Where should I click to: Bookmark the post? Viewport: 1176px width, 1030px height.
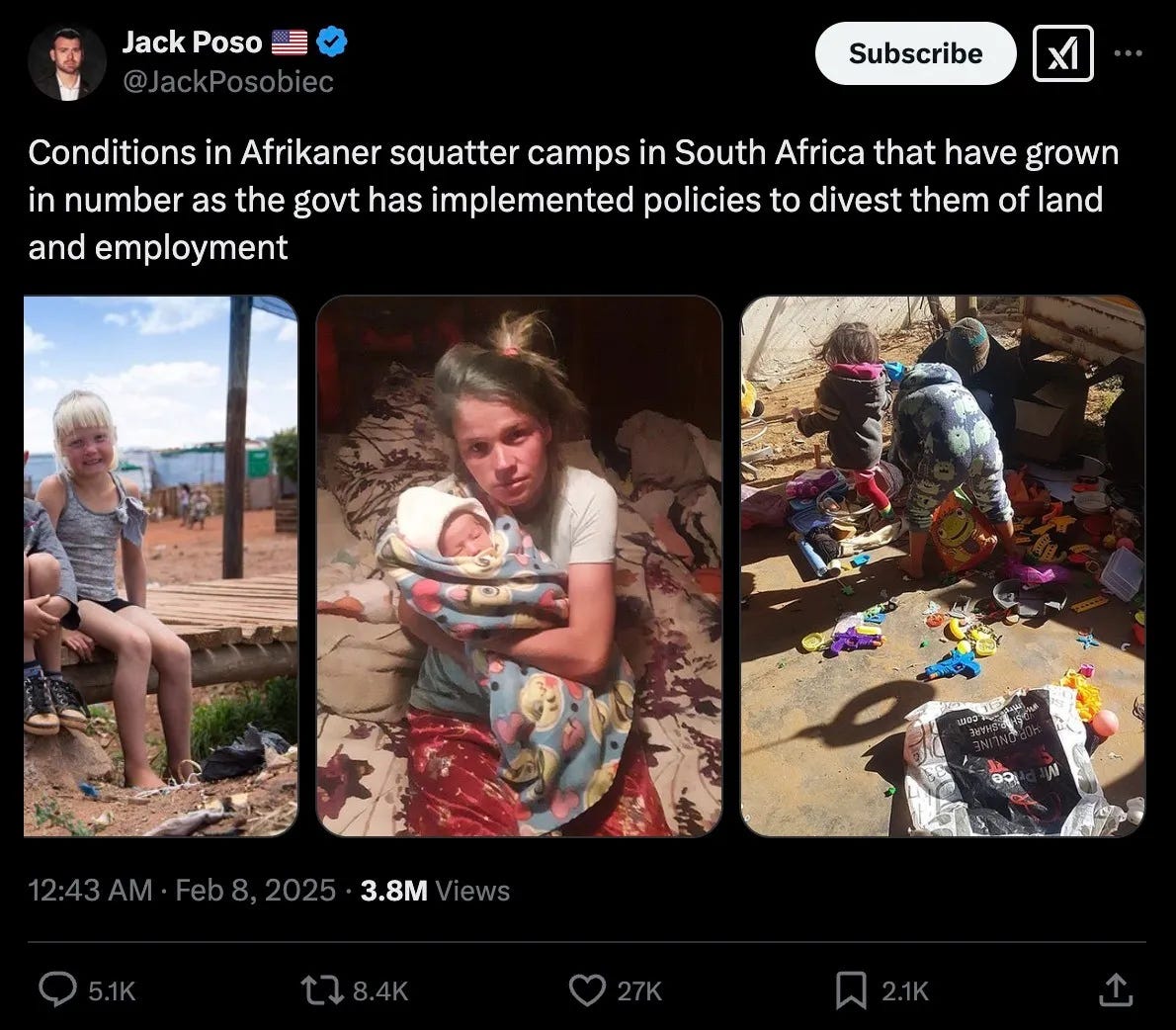click(x=851, y=990)
